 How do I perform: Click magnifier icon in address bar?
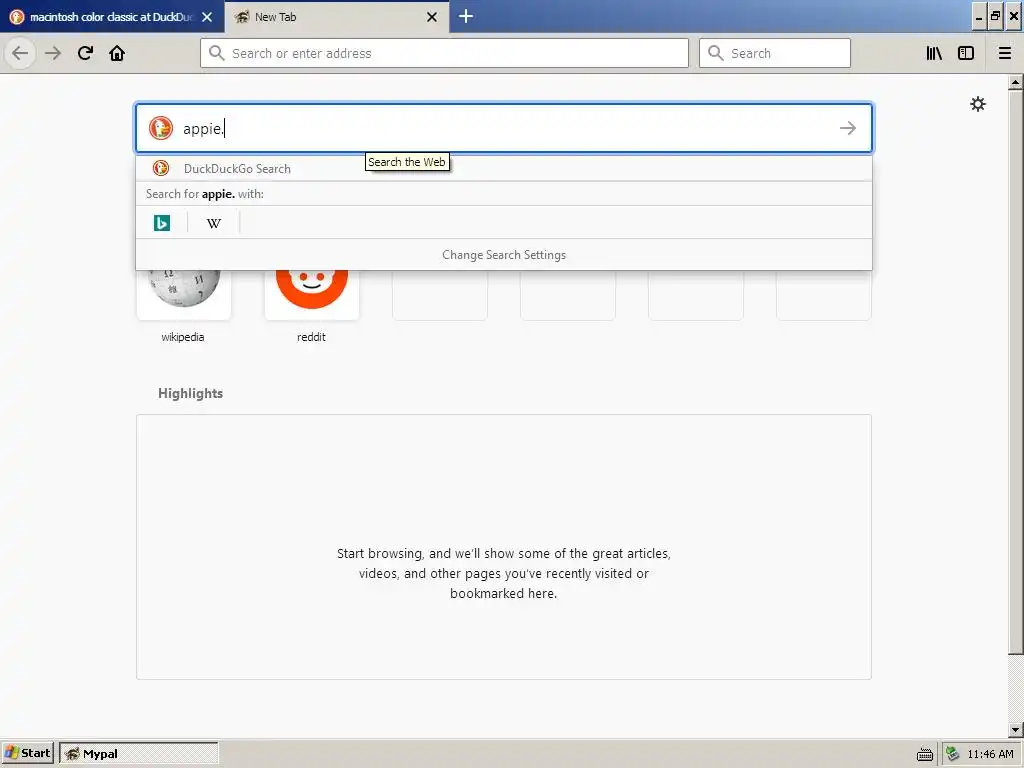coord(216,53)
